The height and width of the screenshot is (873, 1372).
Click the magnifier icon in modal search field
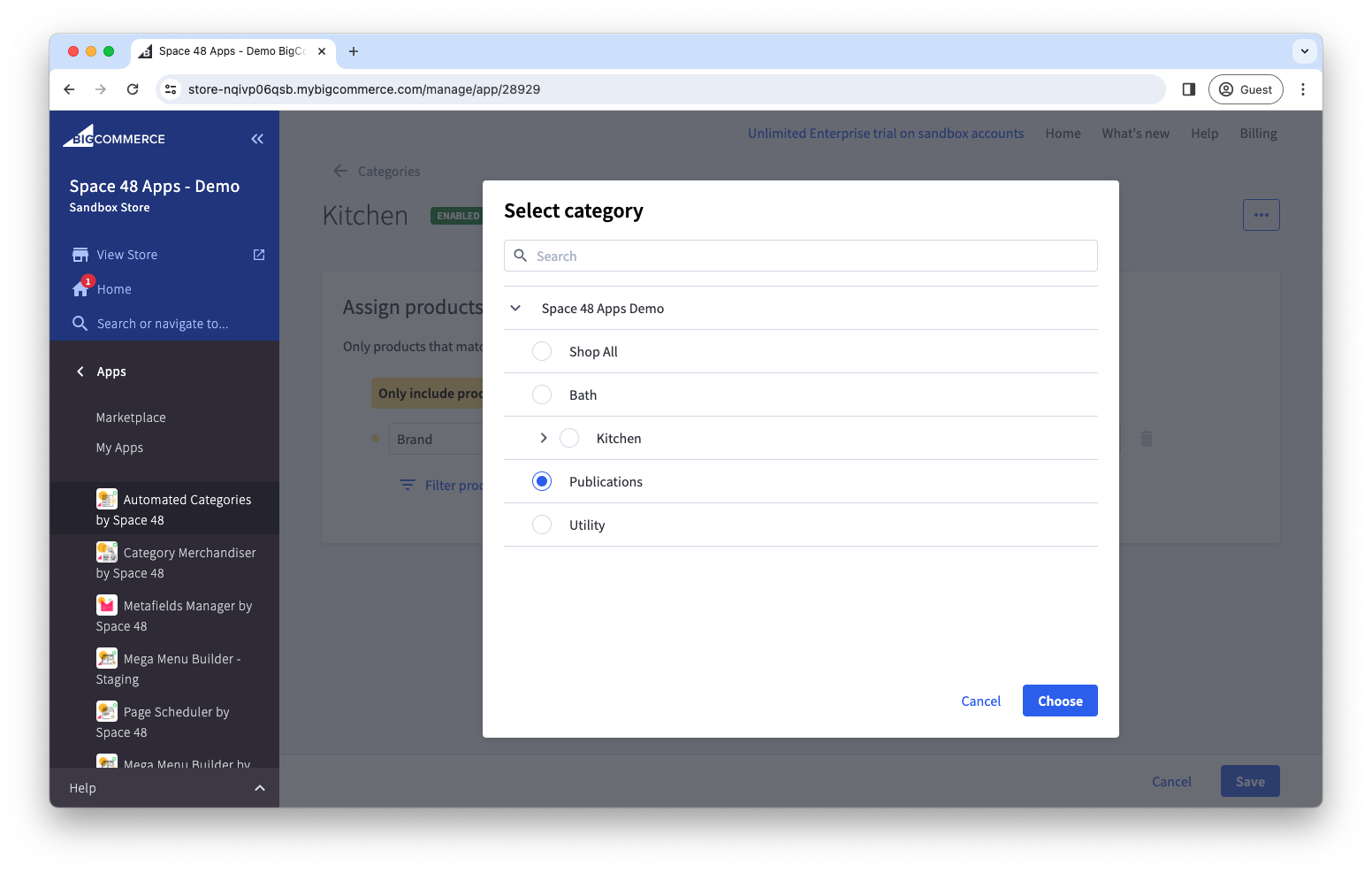click(x=521, y=256)
